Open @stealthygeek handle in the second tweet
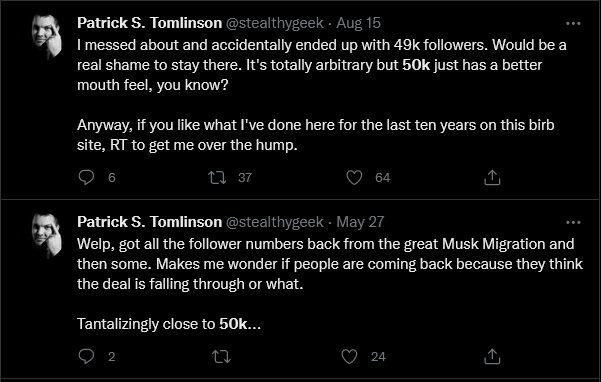 tap(274, 222)
